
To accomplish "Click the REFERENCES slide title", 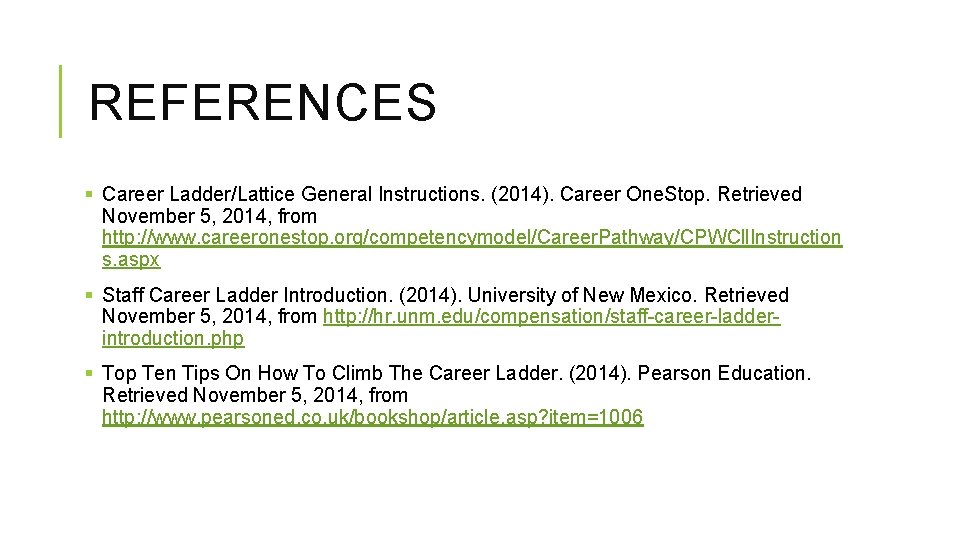I will 263,102.
